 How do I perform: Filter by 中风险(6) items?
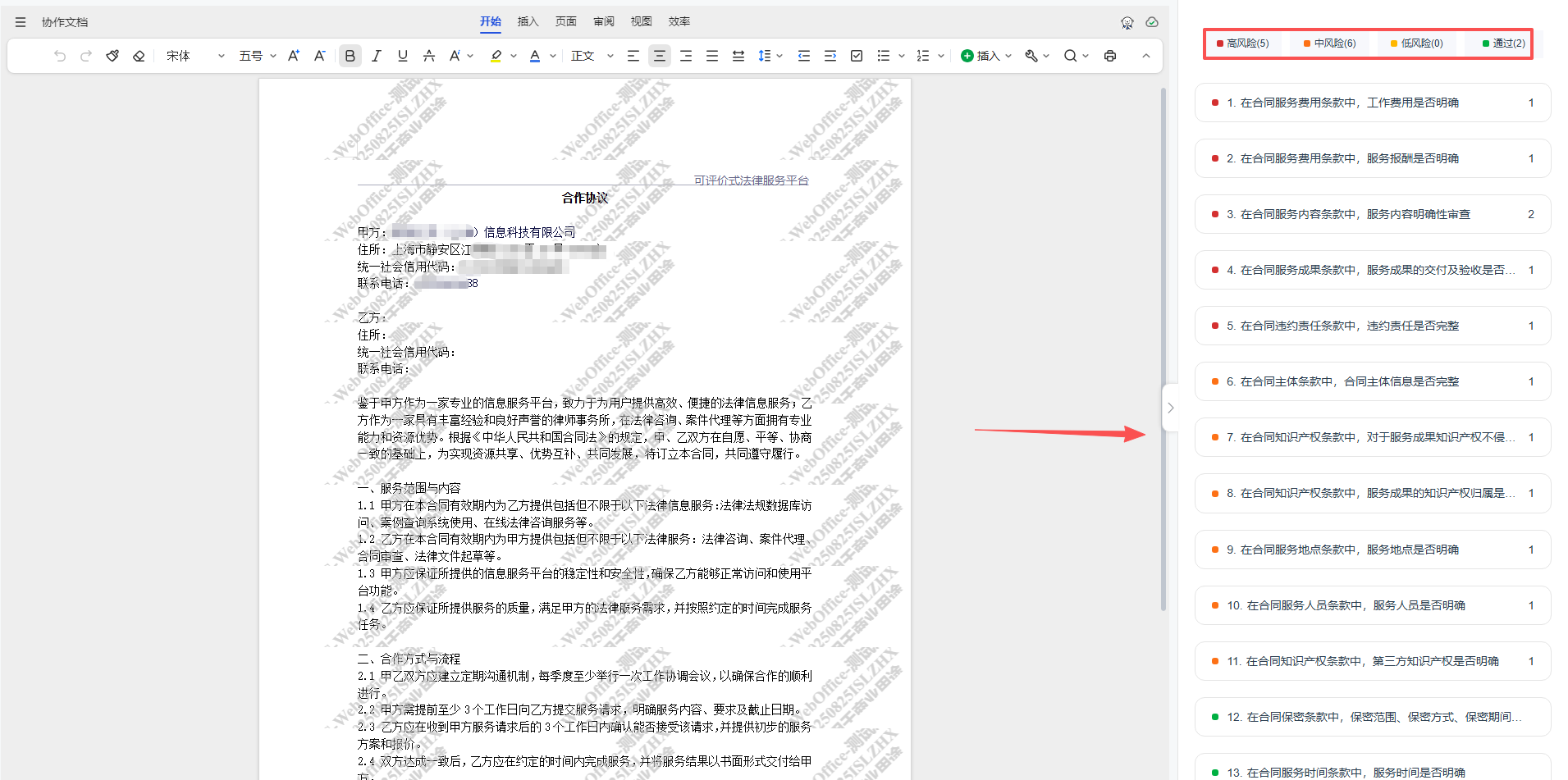pos(1329,43)
